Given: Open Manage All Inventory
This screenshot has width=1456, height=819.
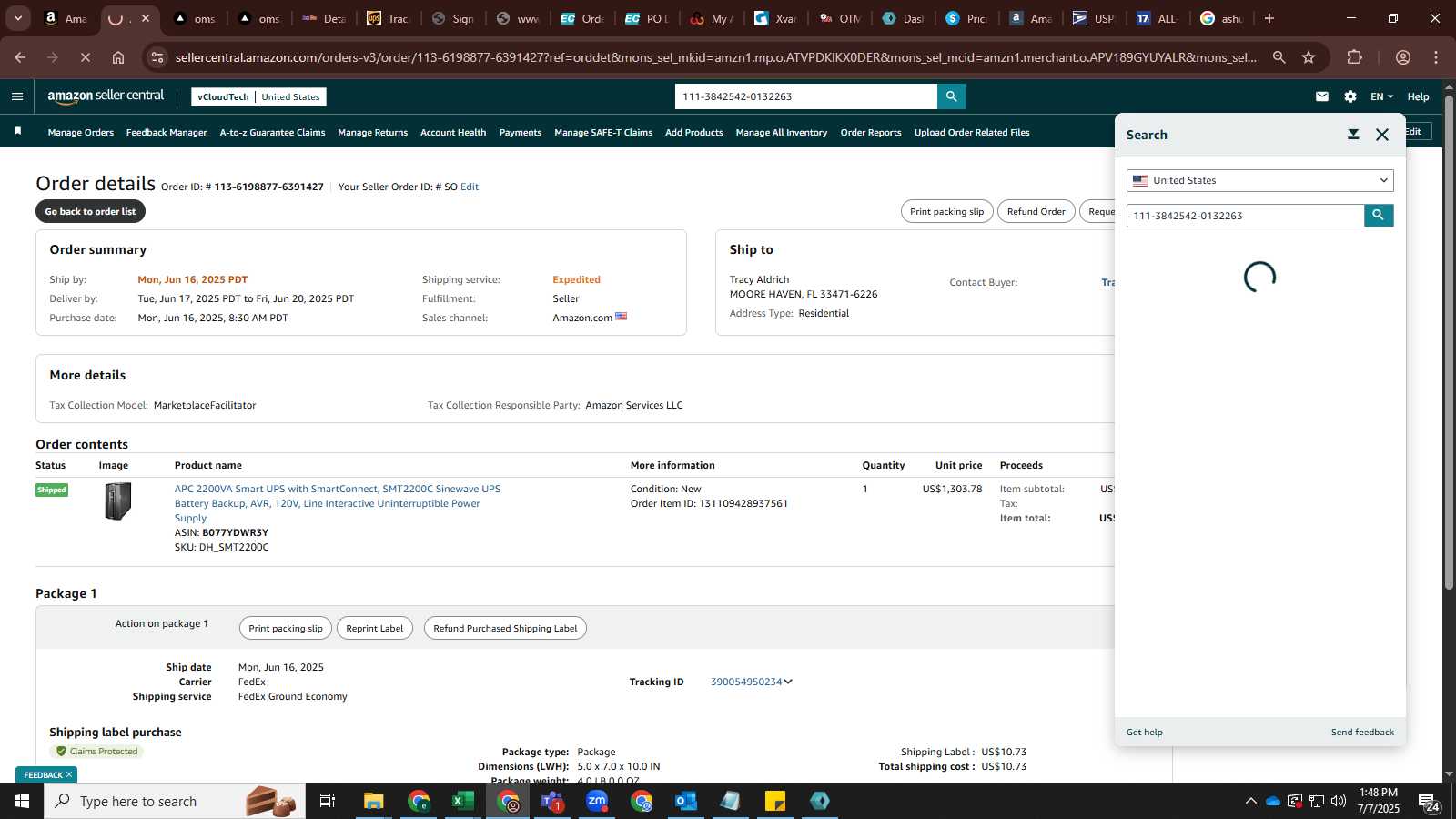Looking at the screenshot, I should coord(782,133).
